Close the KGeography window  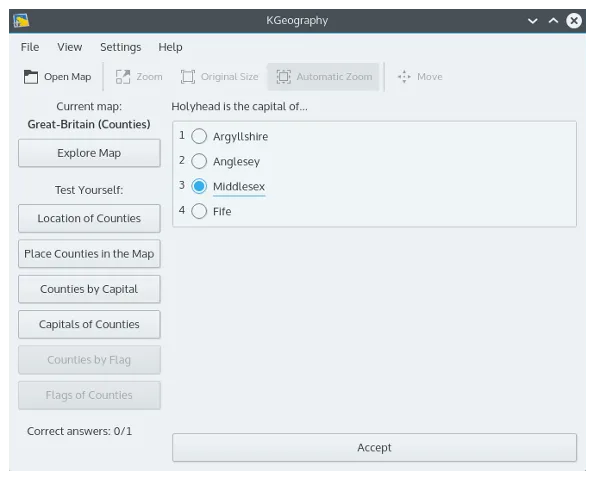pos(574,20)
